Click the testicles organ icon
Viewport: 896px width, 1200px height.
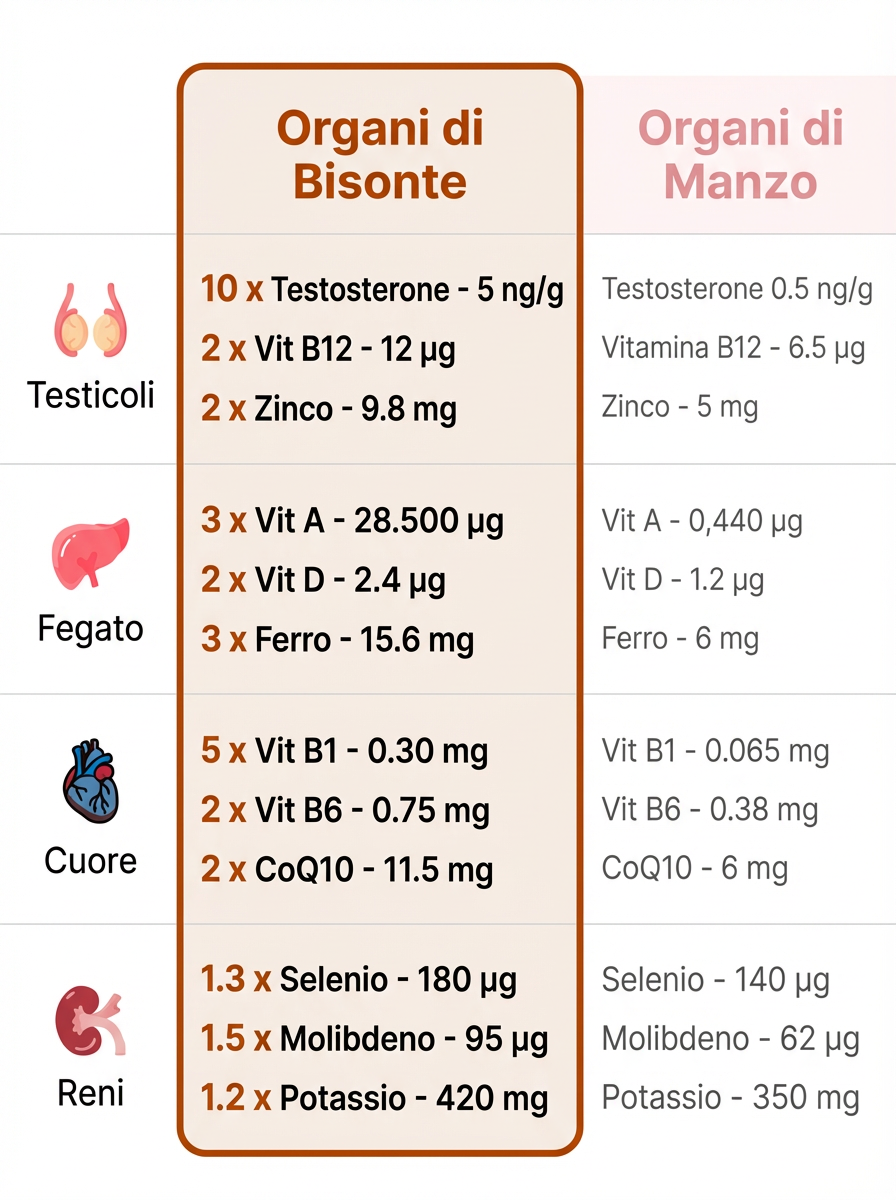coord(90,321)
